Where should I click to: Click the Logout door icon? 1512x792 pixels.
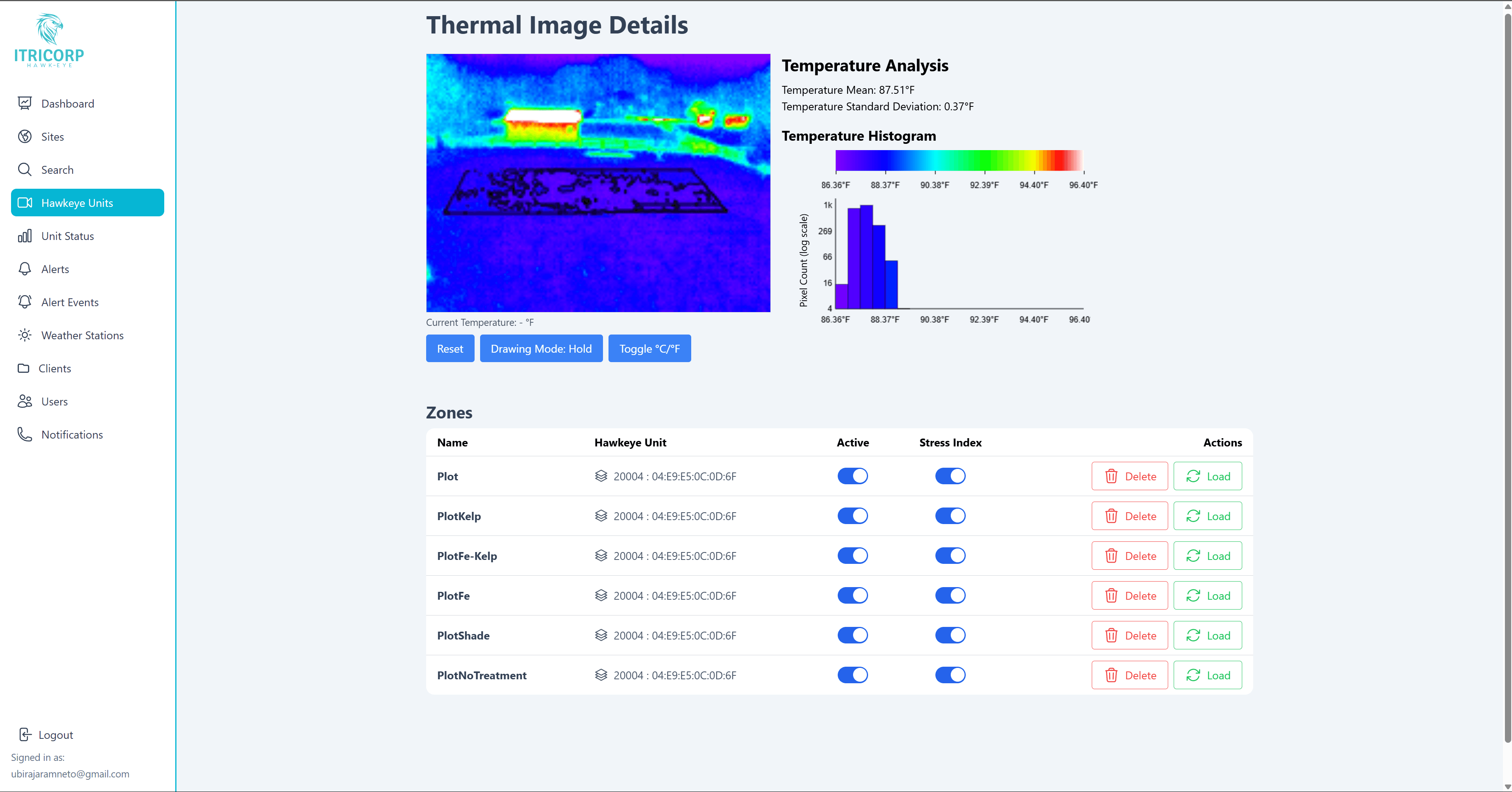pyautogui.click(x=25, y=734)
